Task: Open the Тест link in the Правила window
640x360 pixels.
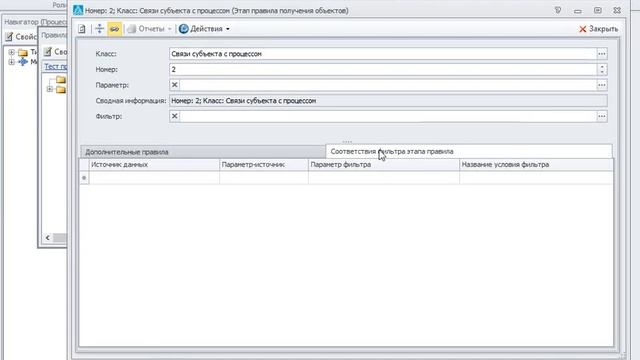Action: [x=56, y=67]
